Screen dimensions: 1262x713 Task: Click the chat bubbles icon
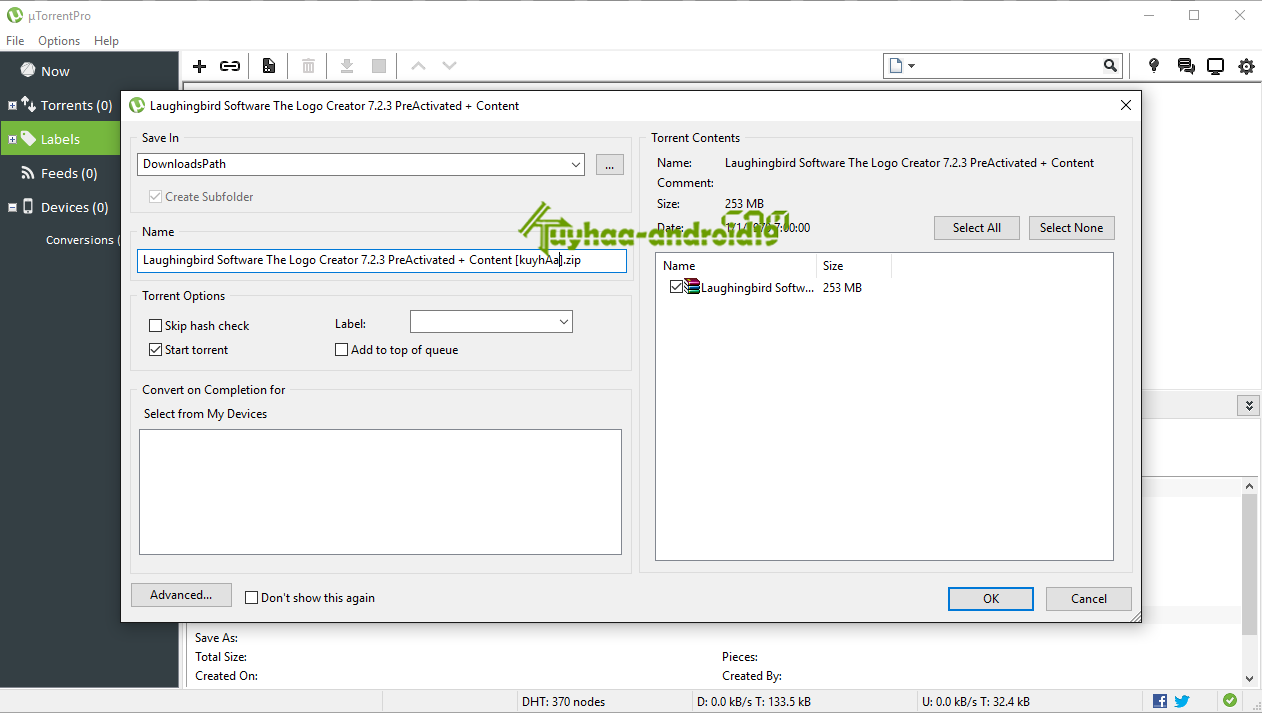[x=1186, y=66]
